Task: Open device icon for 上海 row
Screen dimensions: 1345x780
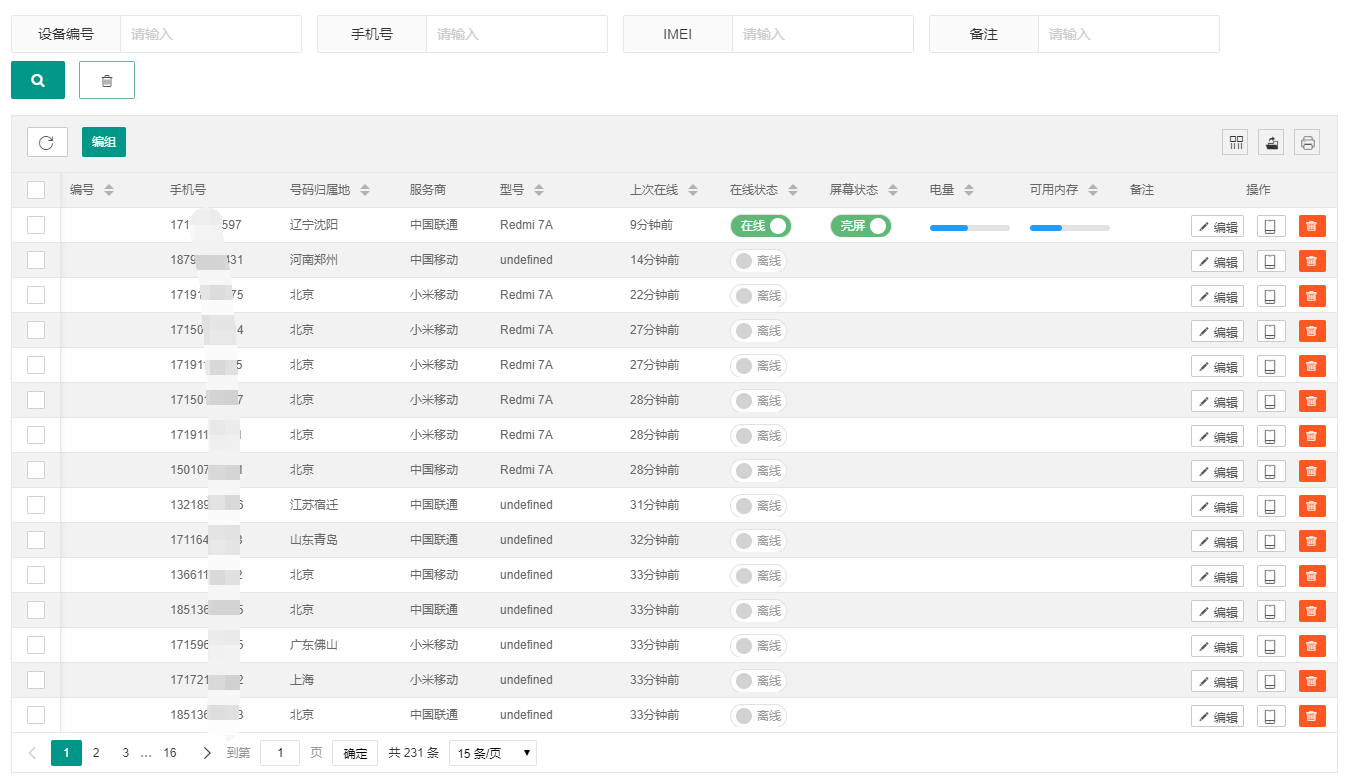Action: click(1271, 681)
